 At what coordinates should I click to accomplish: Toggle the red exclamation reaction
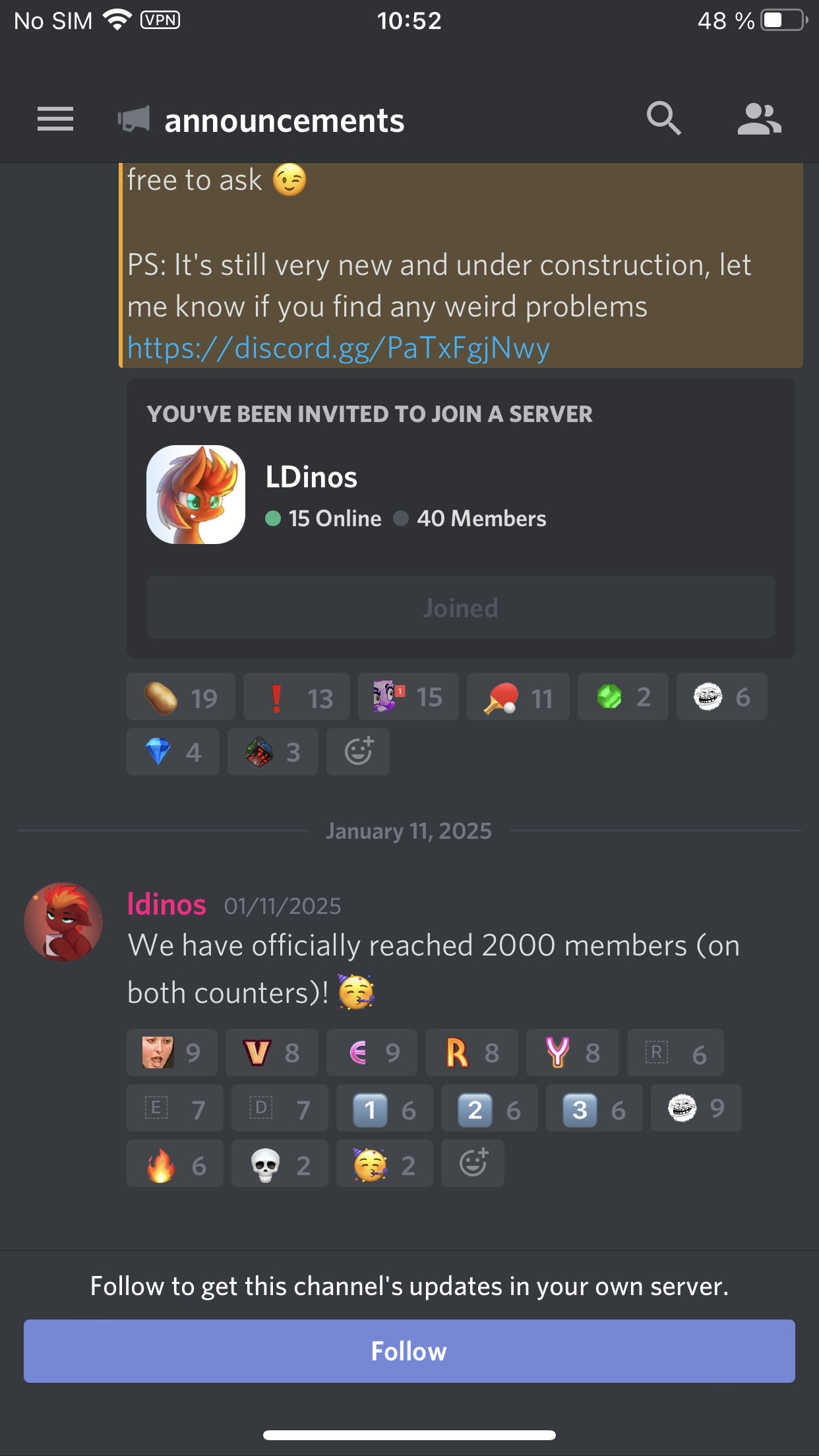[x=297, y=697]
